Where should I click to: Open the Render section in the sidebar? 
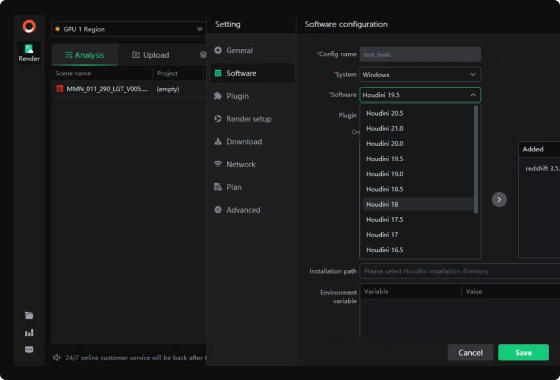29,52
